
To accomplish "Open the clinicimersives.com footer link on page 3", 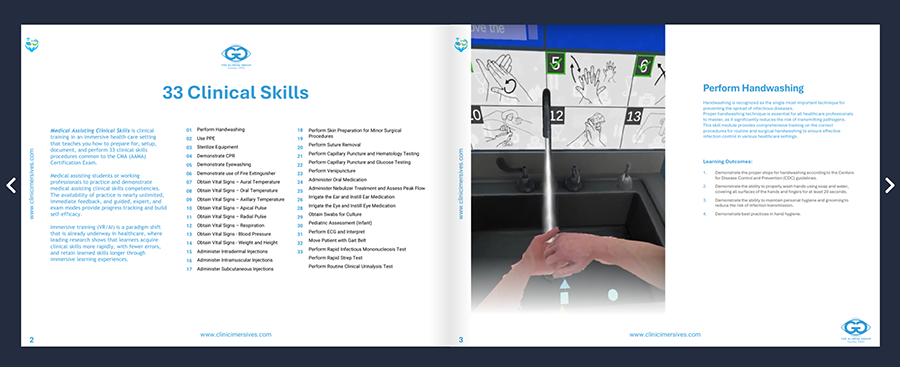I will pos(665,334).
